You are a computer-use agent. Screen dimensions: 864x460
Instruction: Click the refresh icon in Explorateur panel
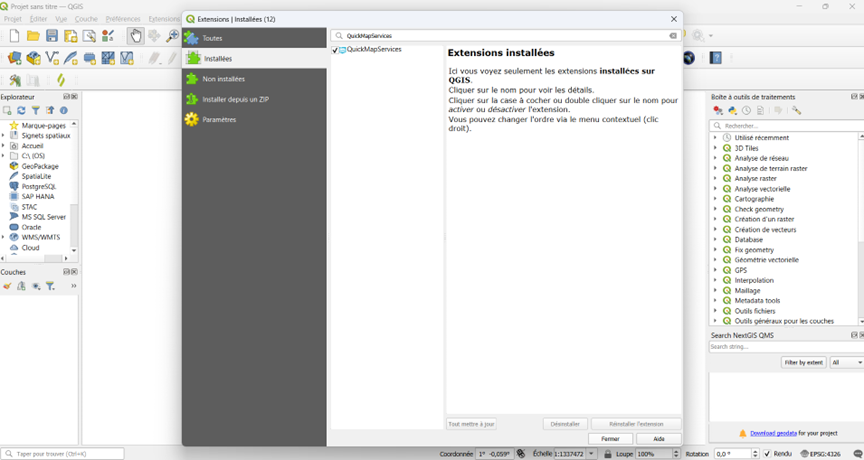coord(22,111)
